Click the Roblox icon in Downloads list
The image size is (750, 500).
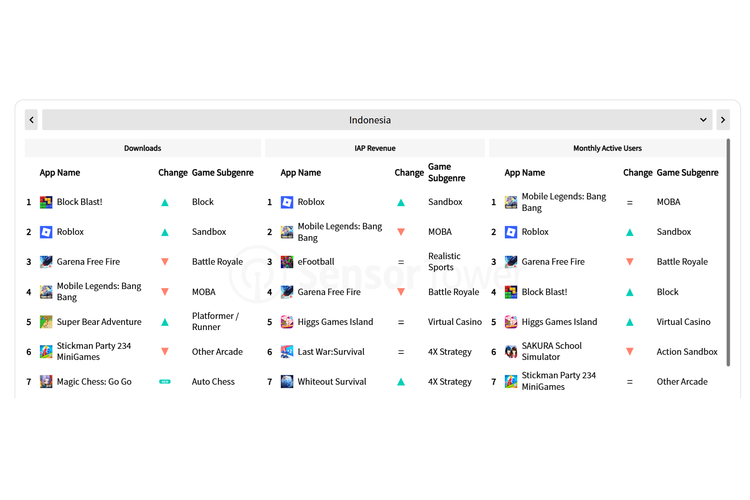[x=46, y=232]
